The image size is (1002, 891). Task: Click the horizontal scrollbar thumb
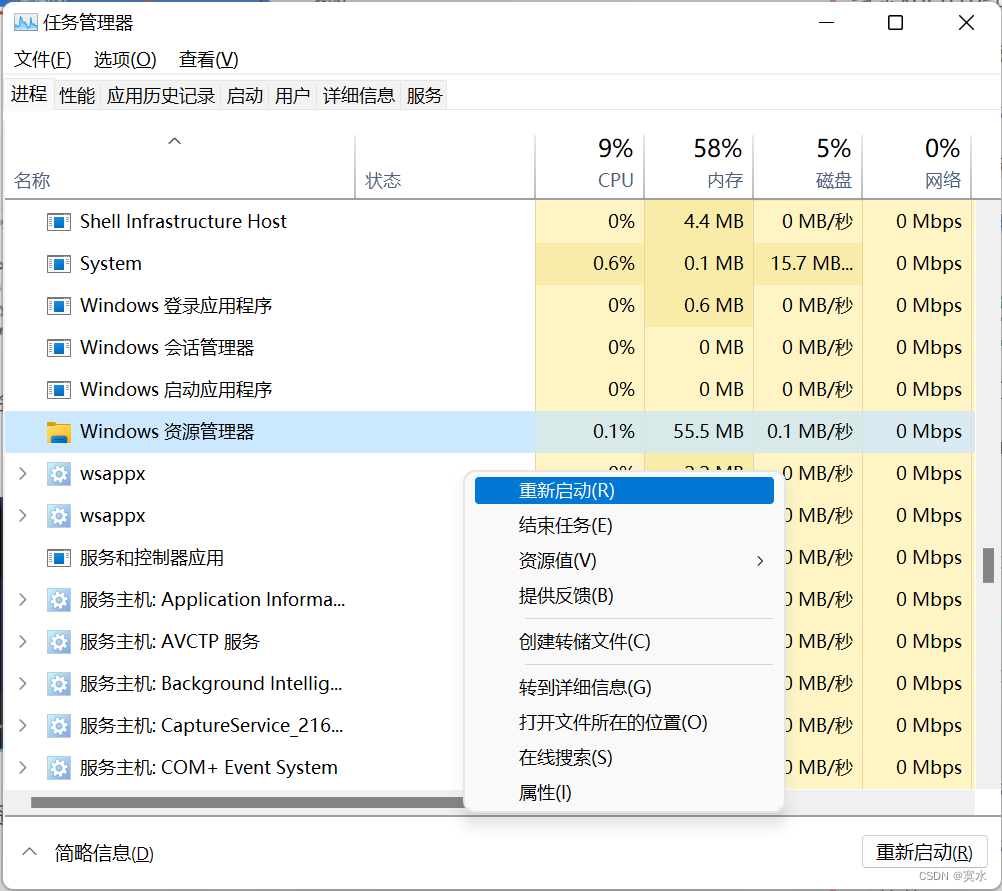pyautogui.click(x=248, y=802)
